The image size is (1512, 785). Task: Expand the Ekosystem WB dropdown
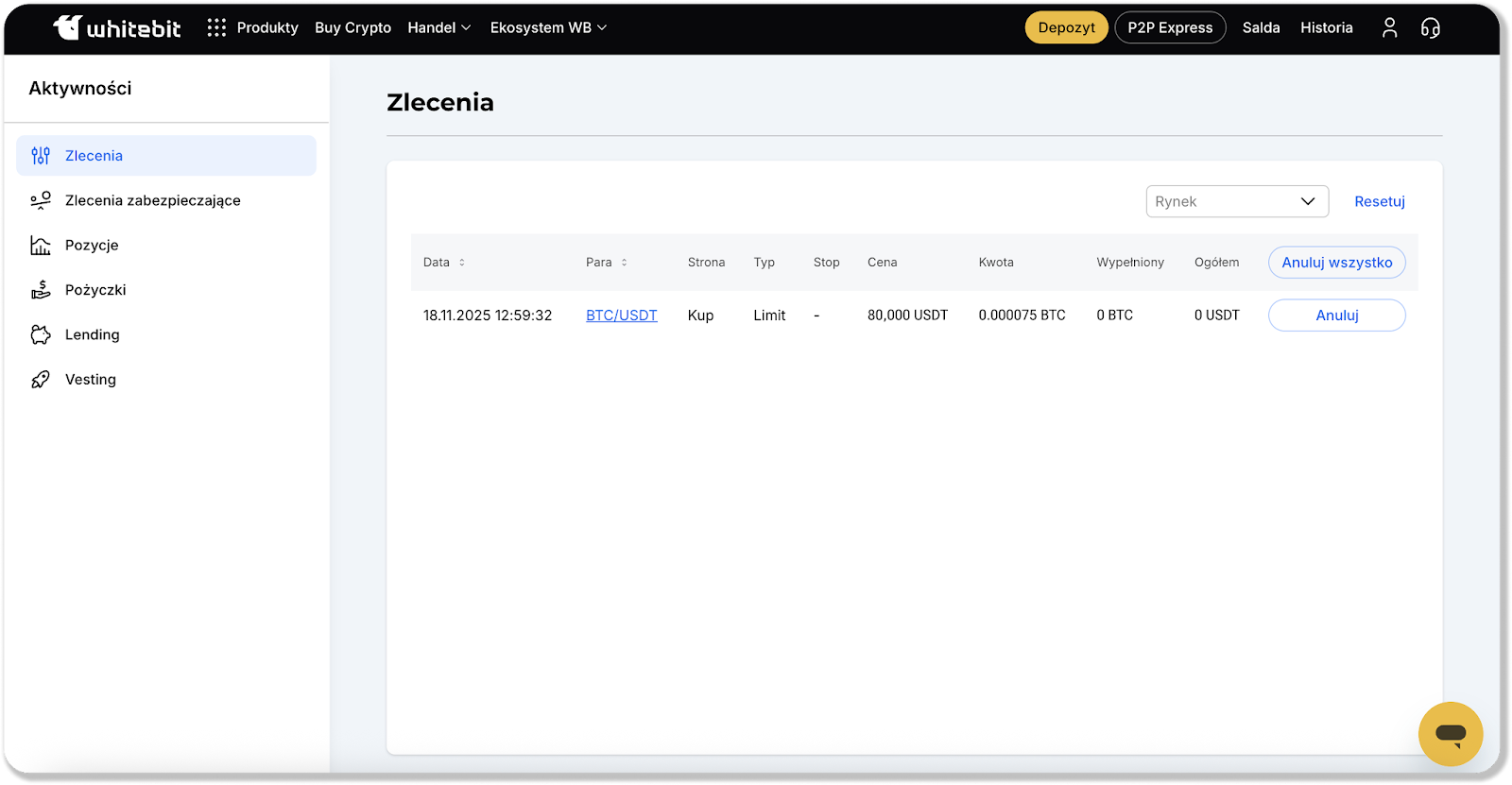click(x=548, y=28)
